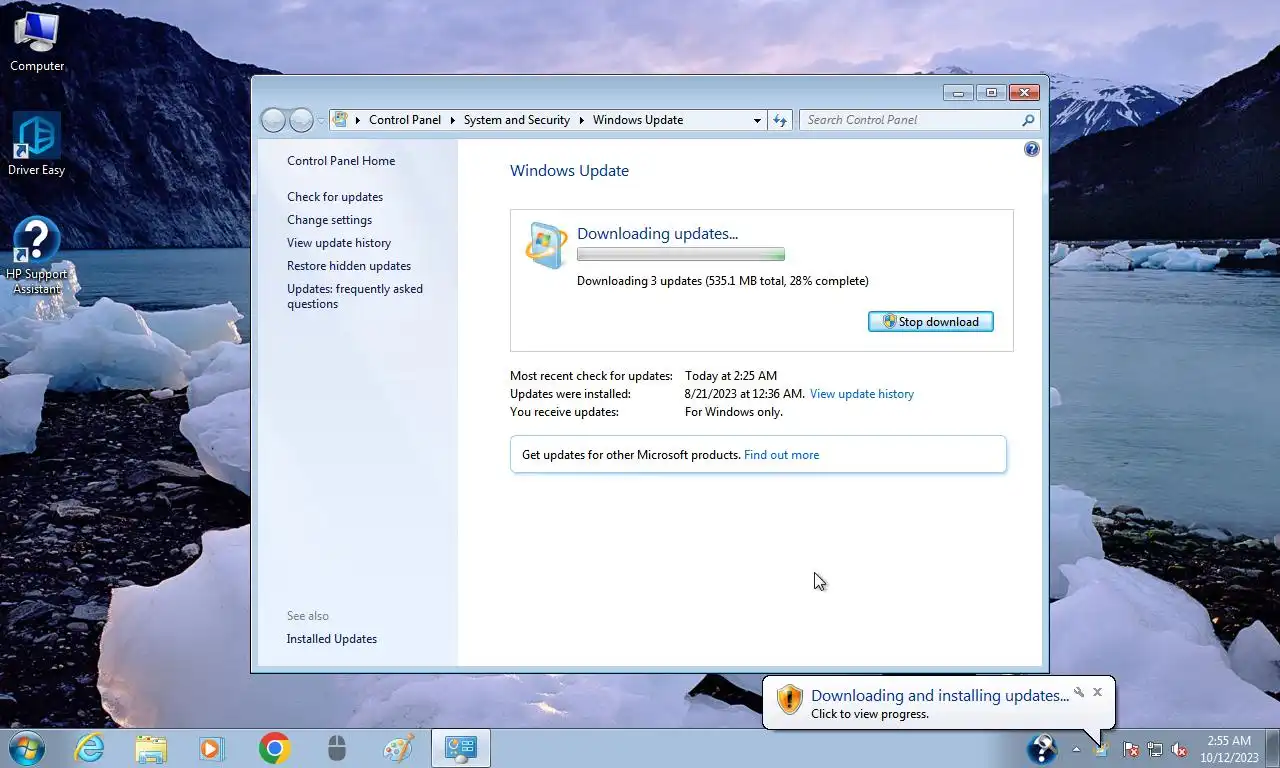
Task: Open the mouse icon app on taskbar
Action: point(337,748)
